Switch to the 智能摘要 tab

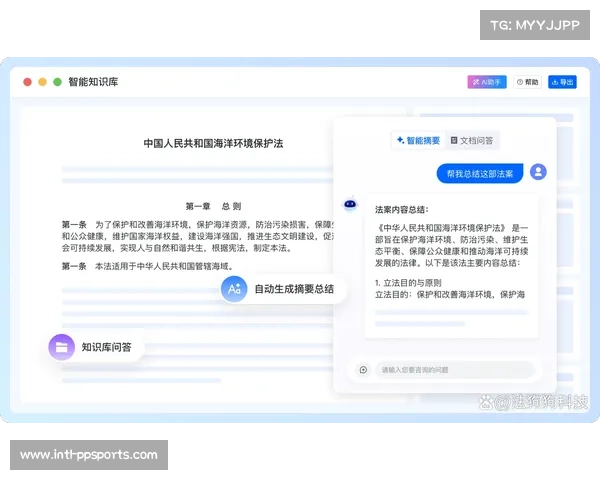click(x=418, y=140)
